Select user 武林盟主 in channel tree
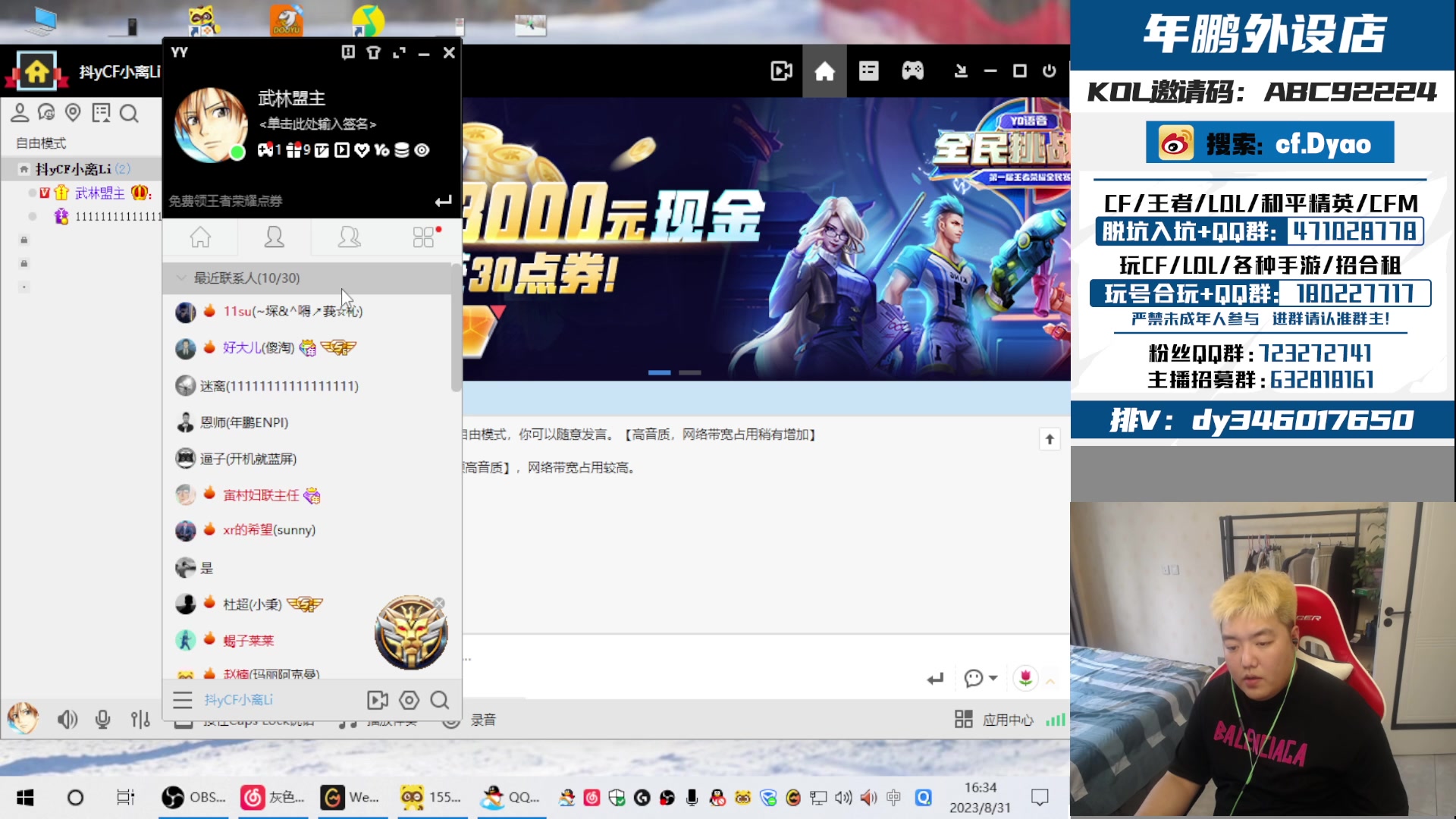Image resolution: width=1456 pixels, height=819 pixels. [x=99, y=193]
